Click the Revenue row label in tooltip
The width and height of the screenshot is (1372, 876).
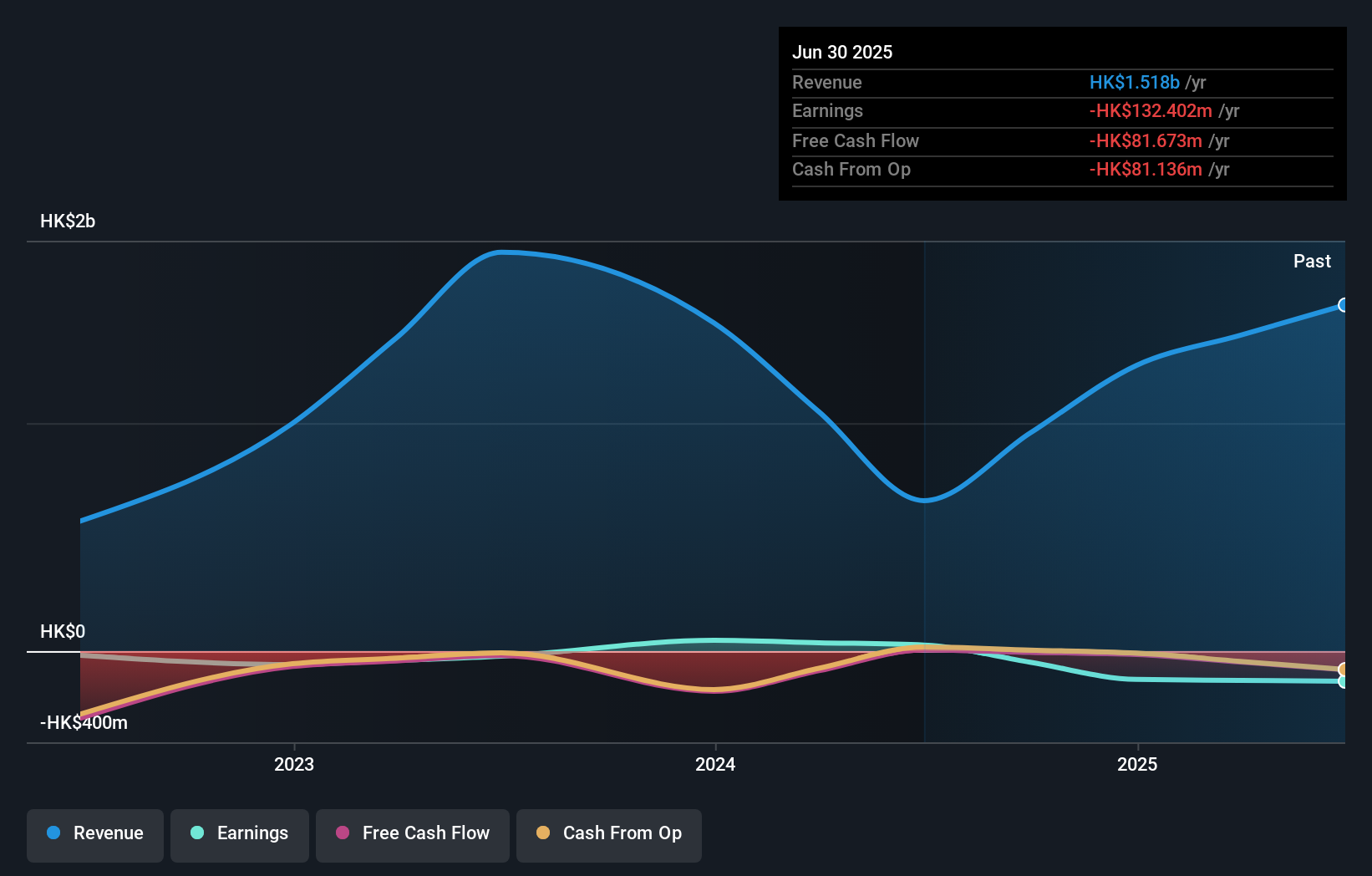tap(827, 82)
